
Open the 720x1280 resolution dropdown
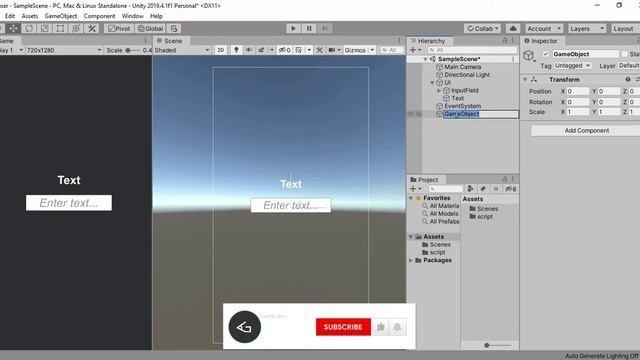point(64,50)
